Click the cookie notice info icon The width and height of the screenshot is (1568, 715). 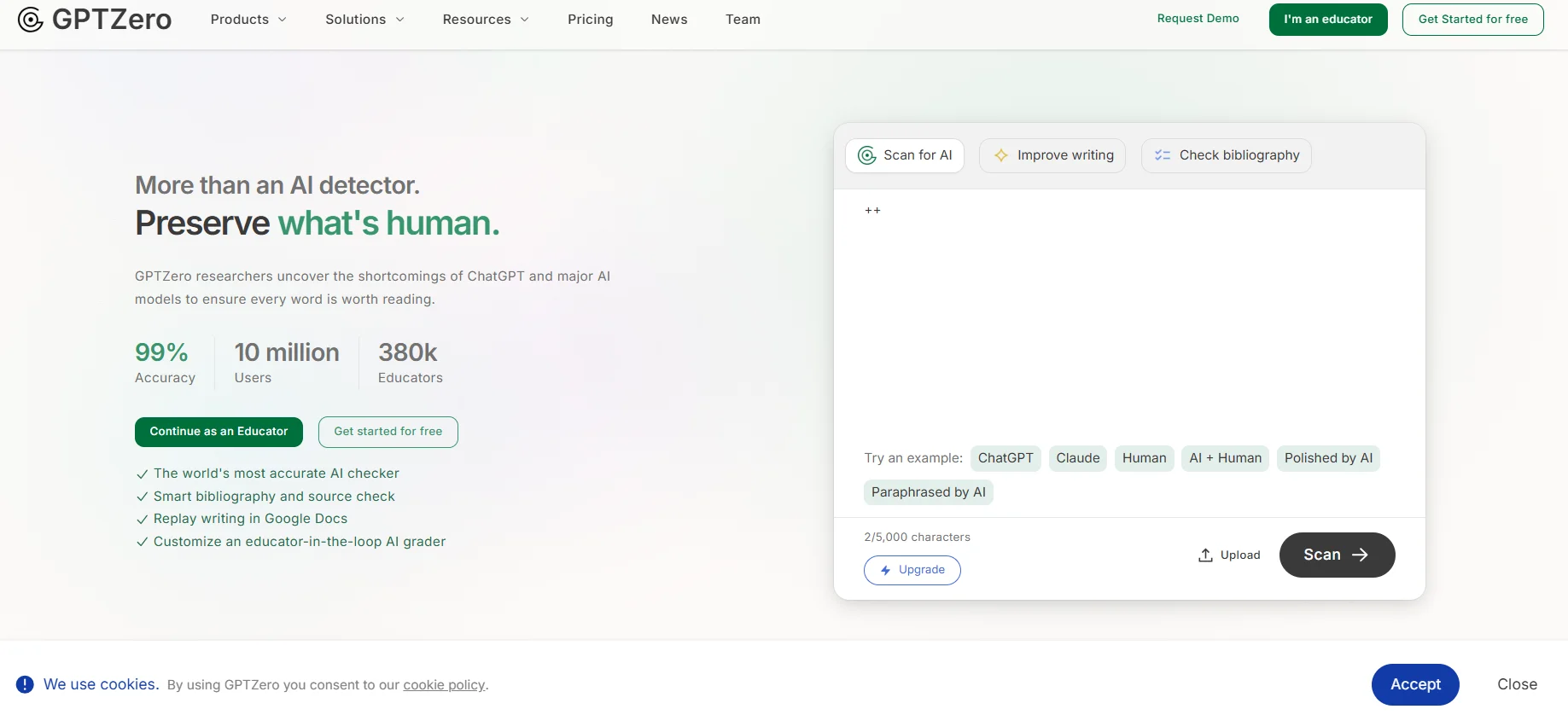pyautogui.click(x=25, y=684)
